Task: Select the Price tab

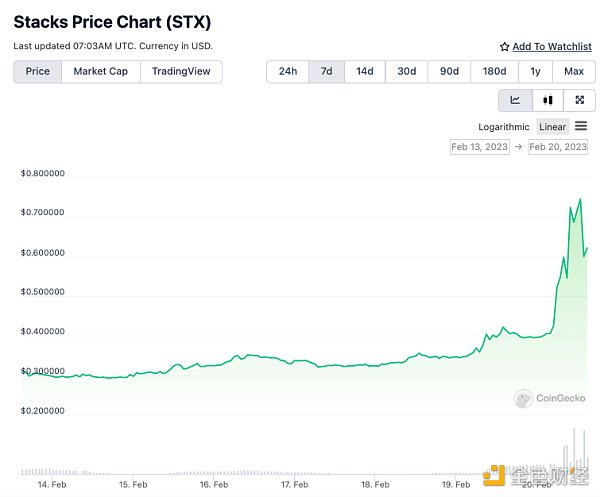Action: 38,71
